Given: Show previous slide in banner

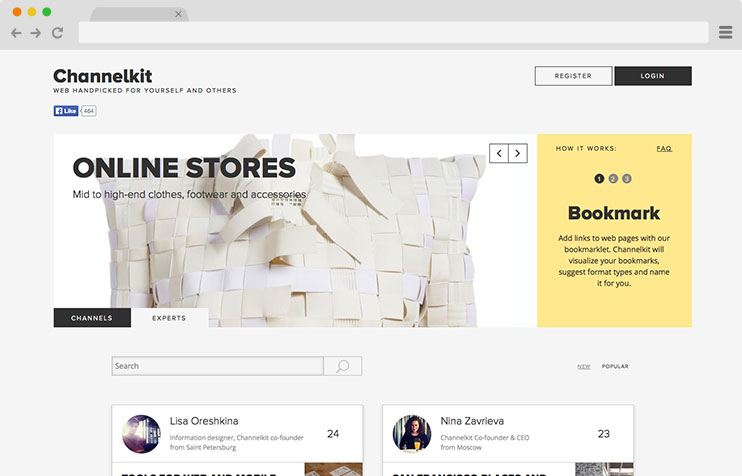Looking at the screenshot, I should (499, 153).
